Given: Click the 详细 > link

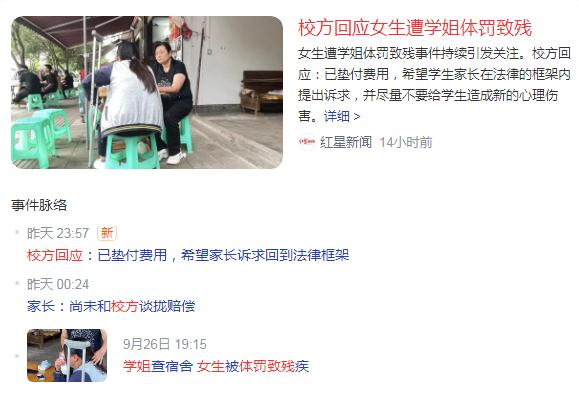Looking at the screenshot, I should (x=342, y=117).
